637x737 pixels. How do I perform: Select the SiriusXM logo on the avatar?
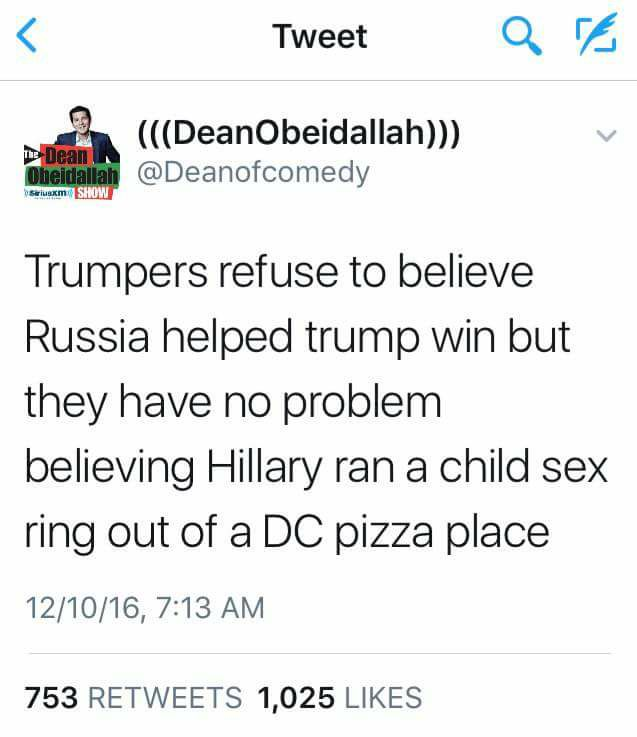click(x=48, y=194)
